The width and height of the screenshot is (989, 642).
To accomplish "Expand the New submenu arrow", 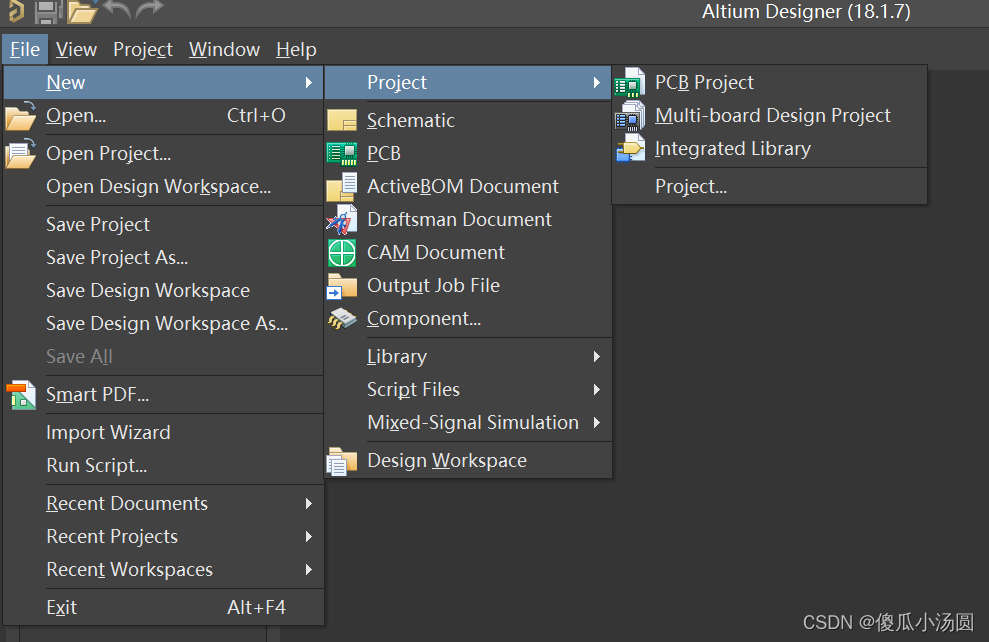I will [x=308, y=83].
